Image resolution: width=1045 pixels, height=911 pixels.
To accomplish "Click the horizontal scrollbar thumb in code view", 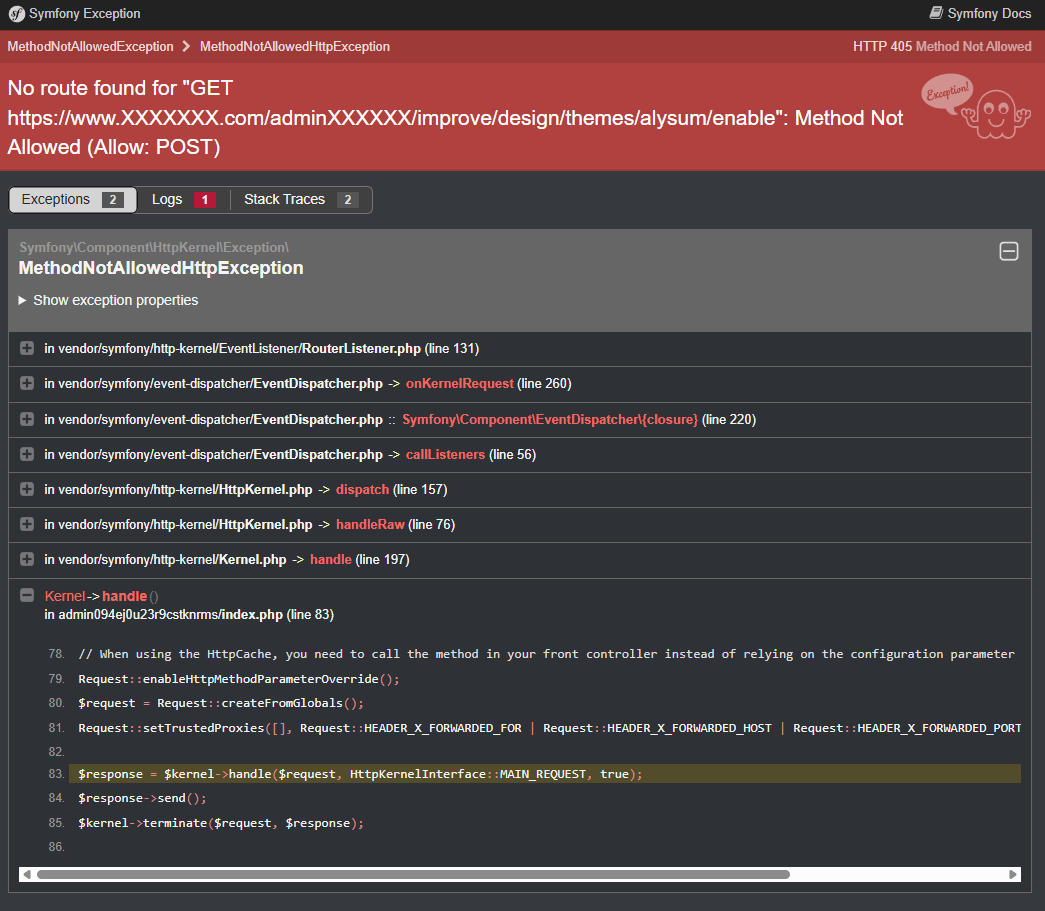I will point(413,874).
